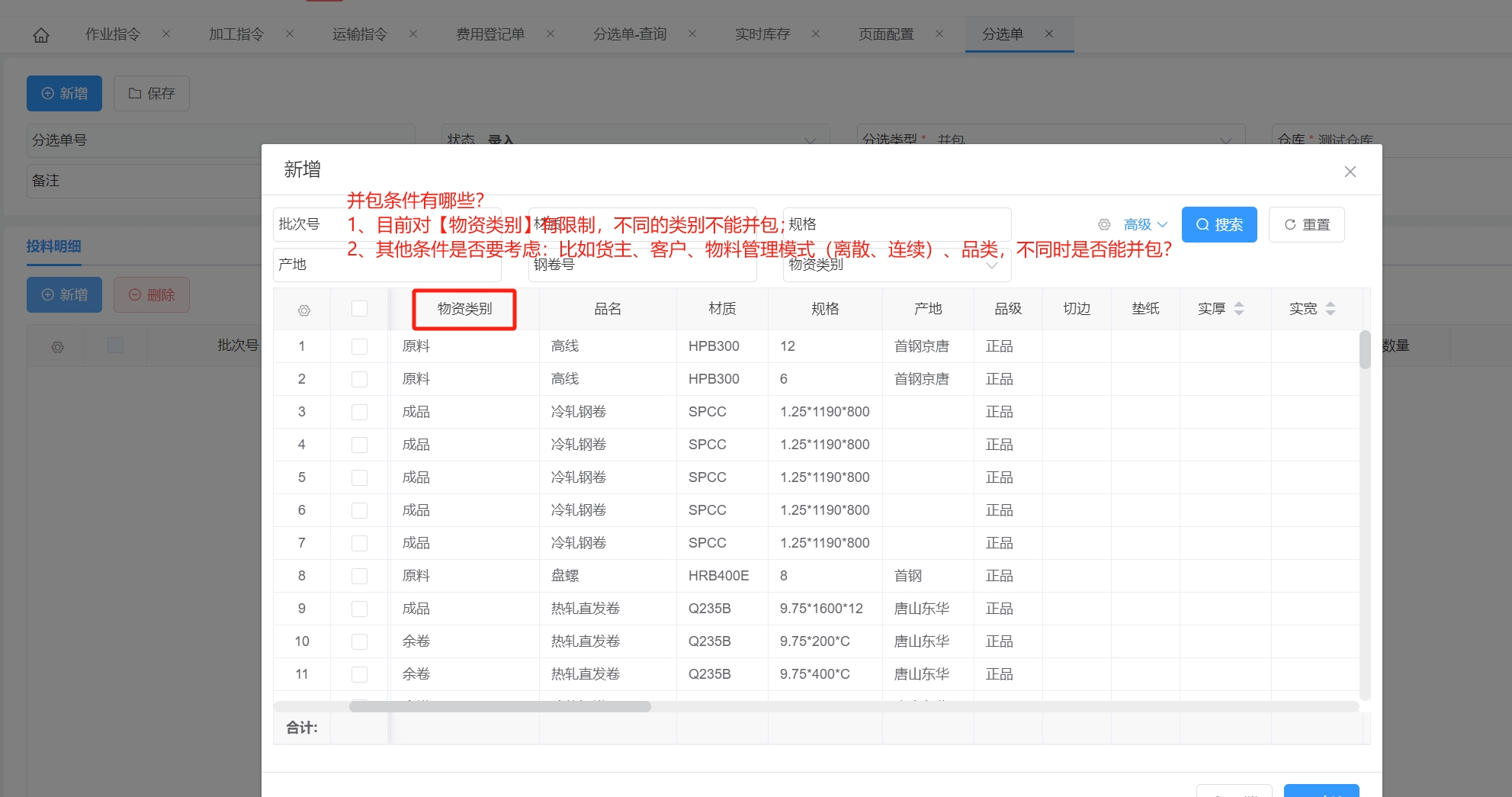The height and width of the screenshot is (797, 1512).
Task: Tick the select-all checkbox in dialog header
Action: click(x=359, y=309)
